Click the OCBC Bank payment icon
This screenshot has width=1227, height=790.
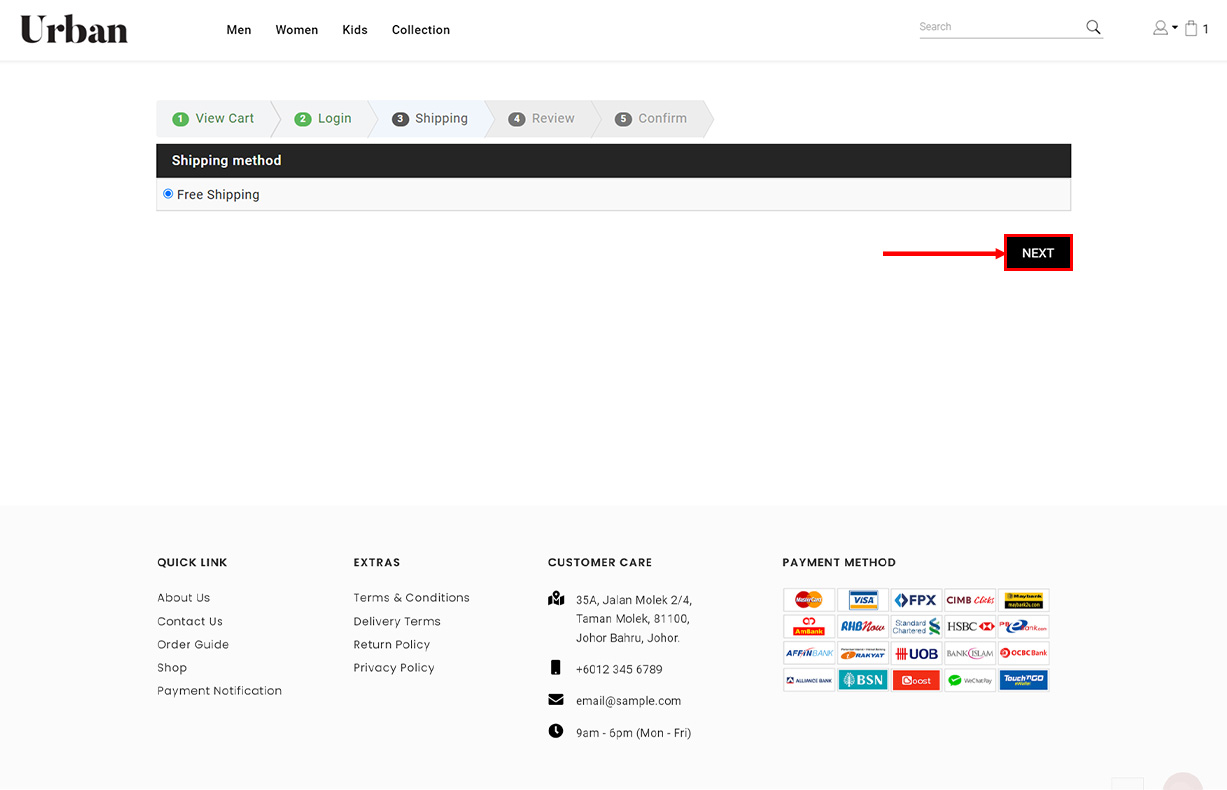coord(1024,653)
